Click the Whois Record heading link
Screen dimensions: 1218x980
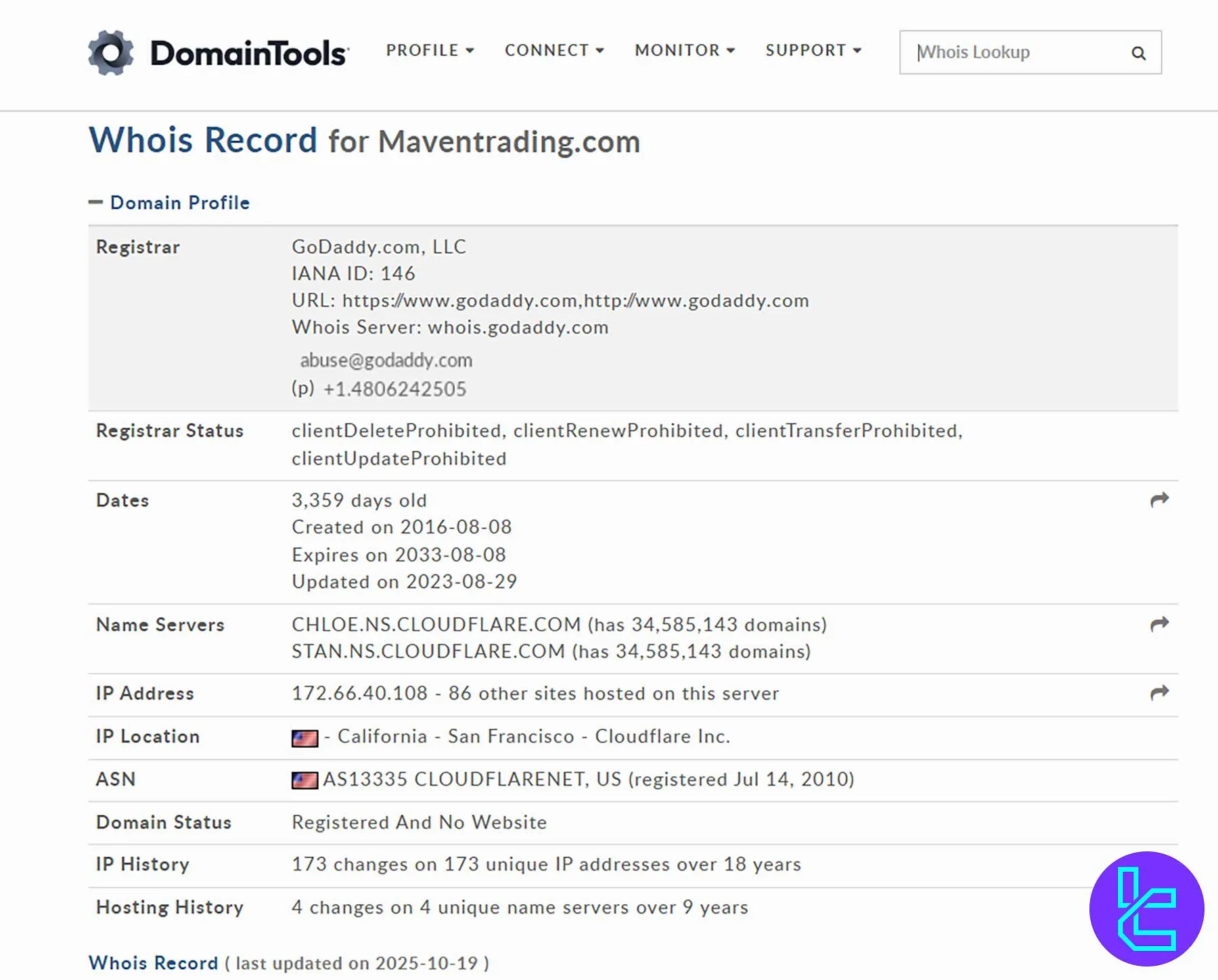[153, 963]
